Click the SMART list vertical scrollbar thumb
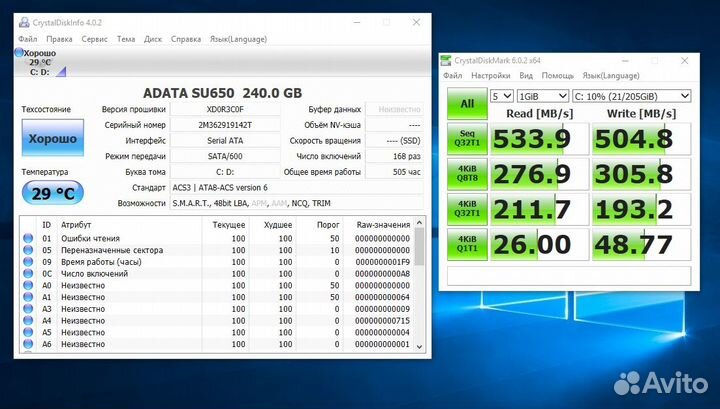This screenshot has width=720, height=409. (x=419, y=247)
